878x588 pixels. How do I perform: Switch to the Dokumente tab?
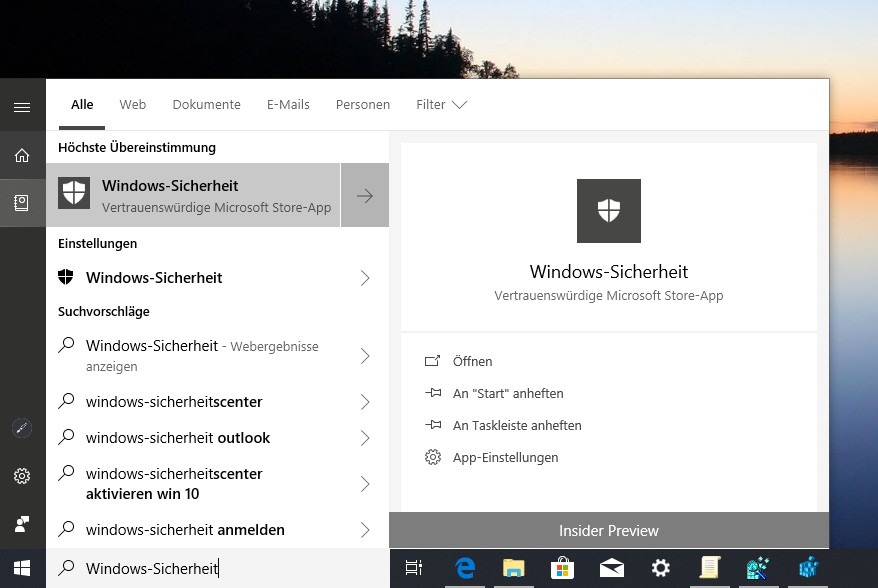tap(207, 105)
